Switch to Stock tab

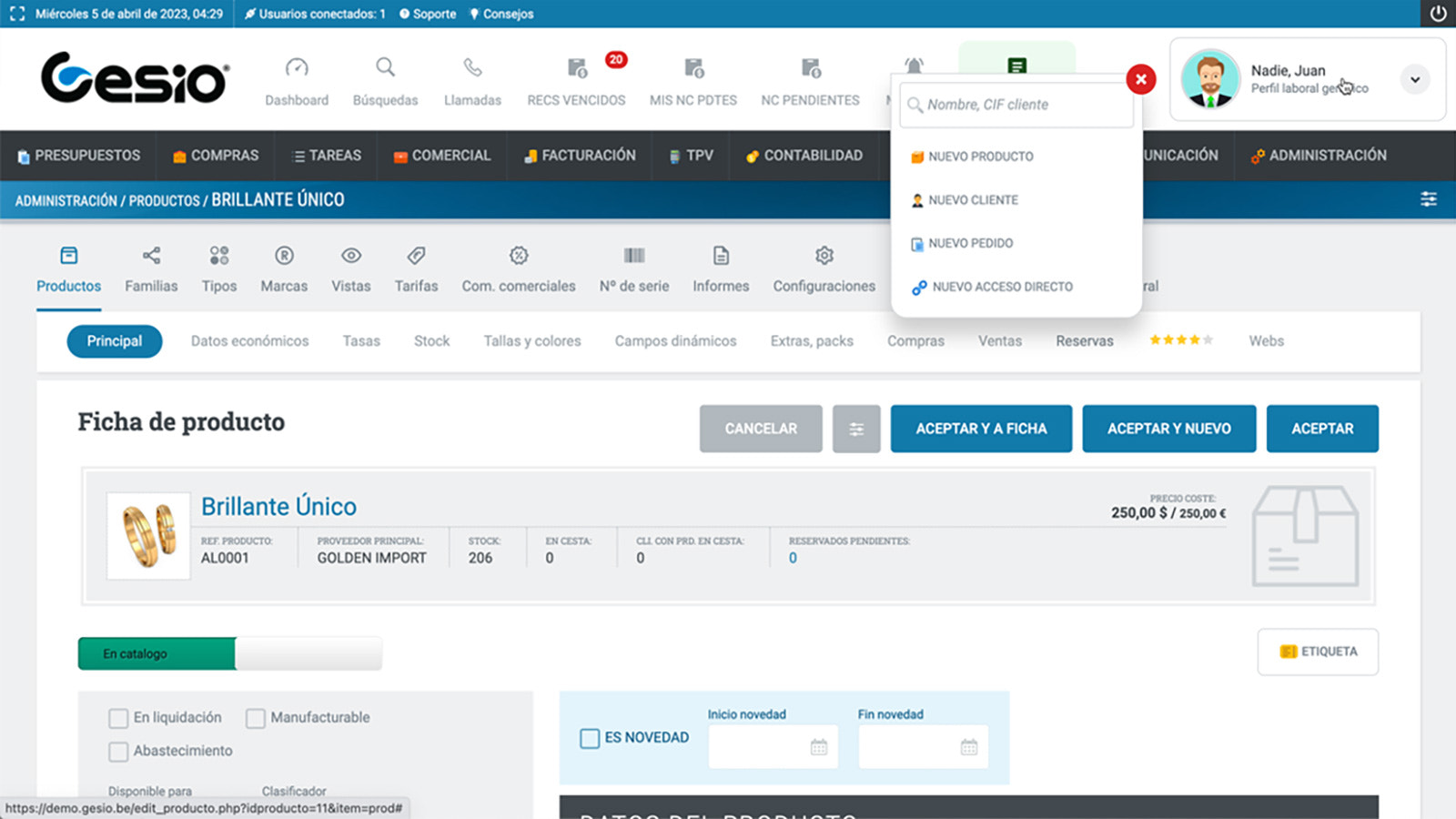click(431, 341)
